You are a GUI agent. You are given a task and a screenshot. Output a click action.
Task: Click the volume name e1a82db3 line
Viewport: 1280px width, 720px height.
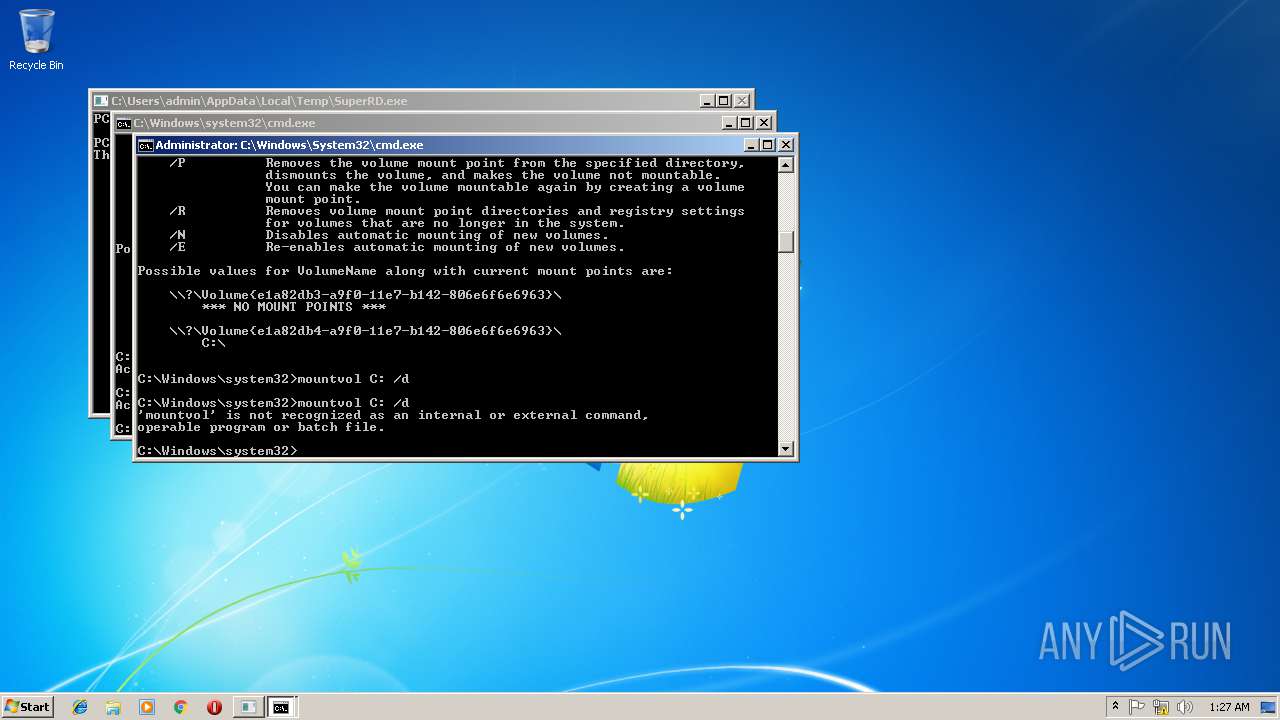[x=365, y=295]
